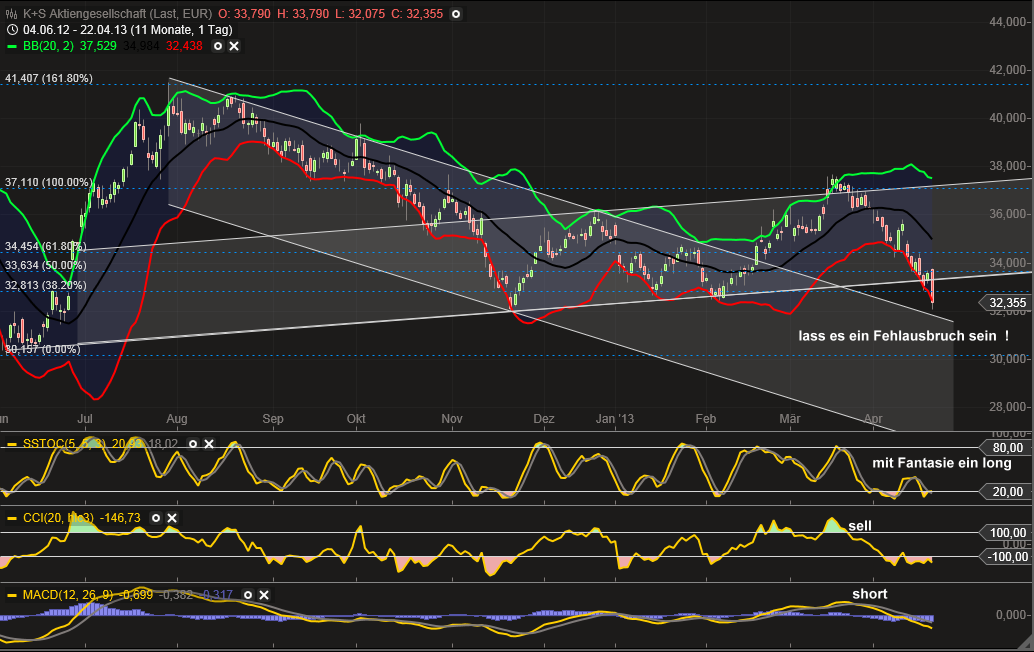Click the 34,454 (61.80%) Fibonacci label

pyautogui.click(x=46, y=247)
